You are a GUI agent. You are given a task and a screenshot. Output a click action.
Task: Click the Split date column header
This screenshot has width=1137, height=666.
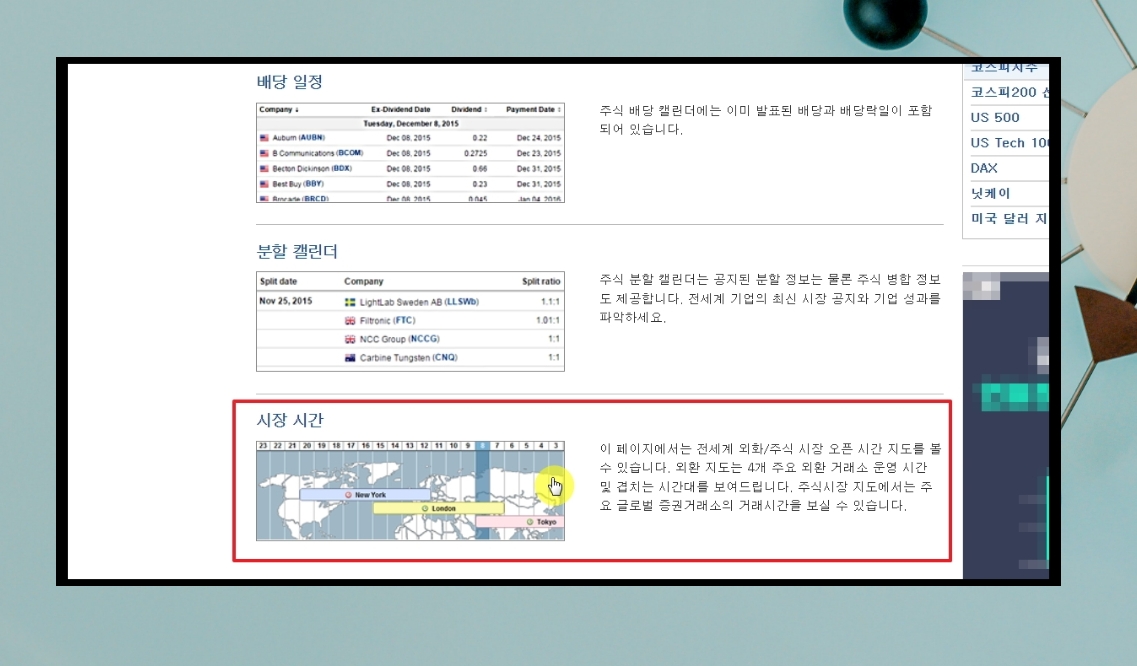point(278,281)
